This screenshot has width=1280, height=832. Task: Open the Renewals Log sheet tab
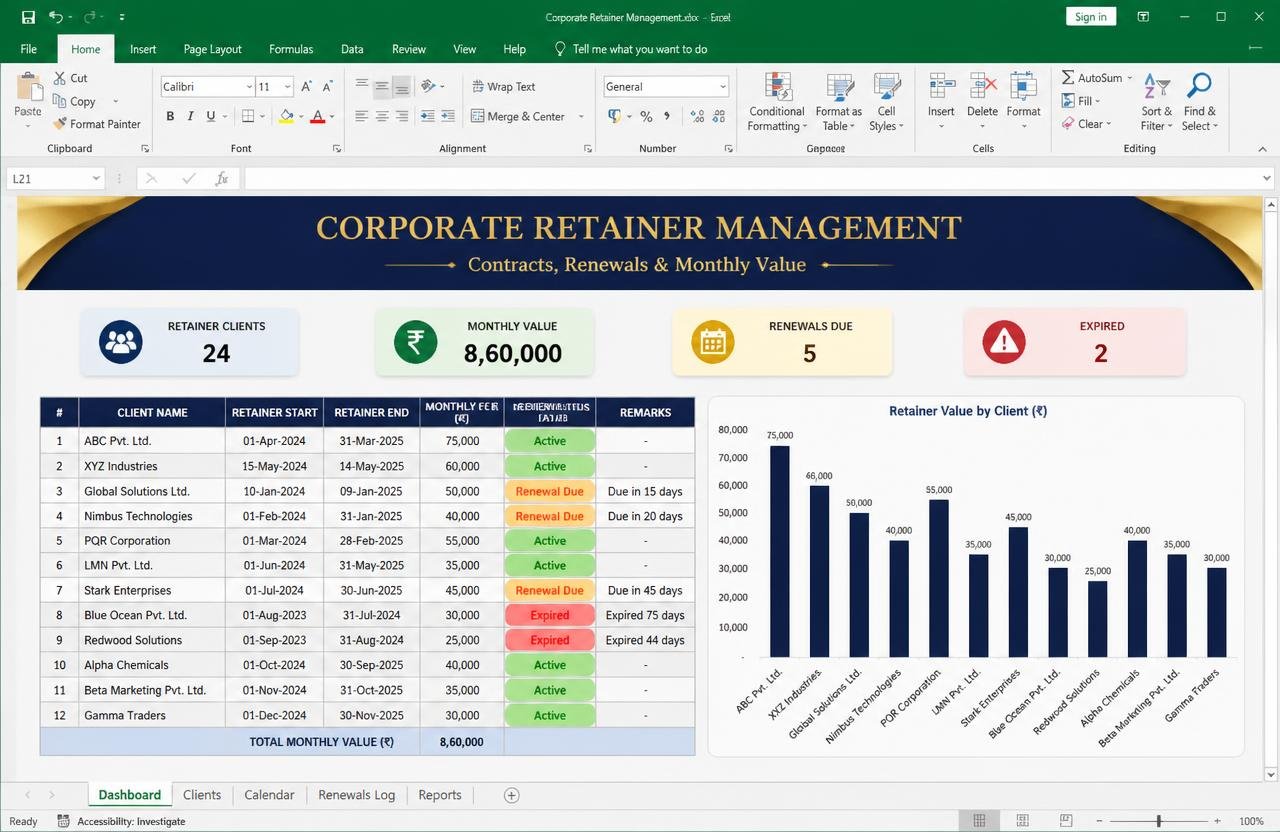[x=357, y=795]
